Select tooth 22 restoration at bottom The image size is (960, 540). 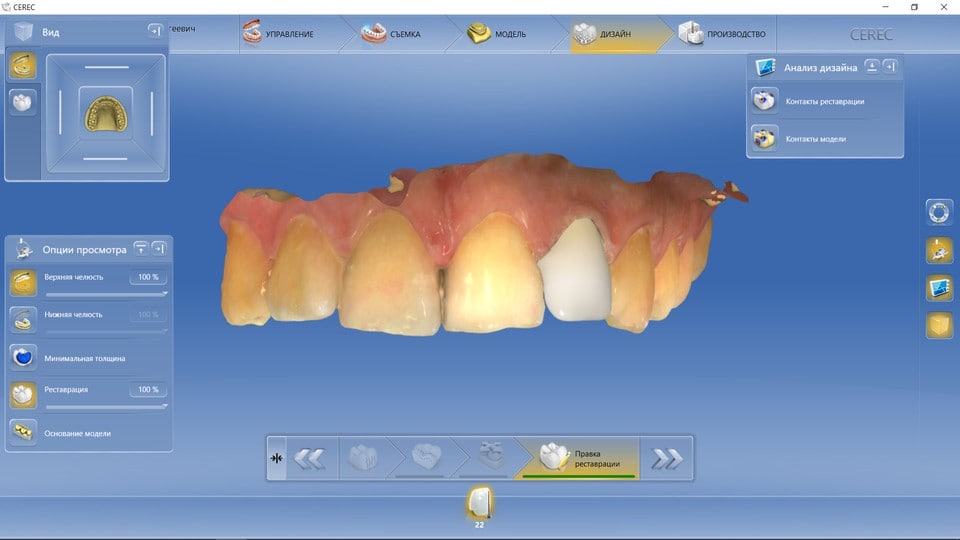coord(479,504)
